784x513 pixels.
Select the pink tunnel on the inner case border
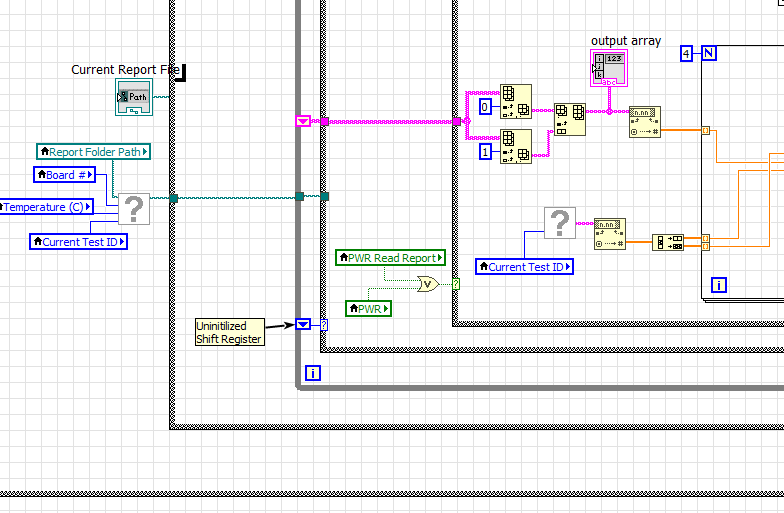coord(456,122)
